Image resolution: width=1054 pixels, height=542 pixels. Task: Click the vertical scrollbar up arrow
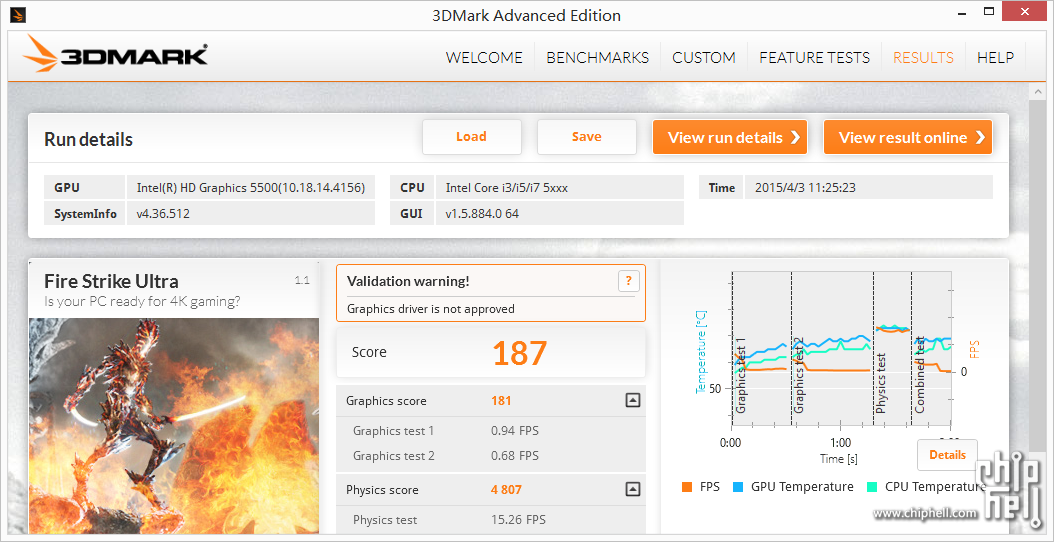pyautogui.click(x=1036, y=91)
